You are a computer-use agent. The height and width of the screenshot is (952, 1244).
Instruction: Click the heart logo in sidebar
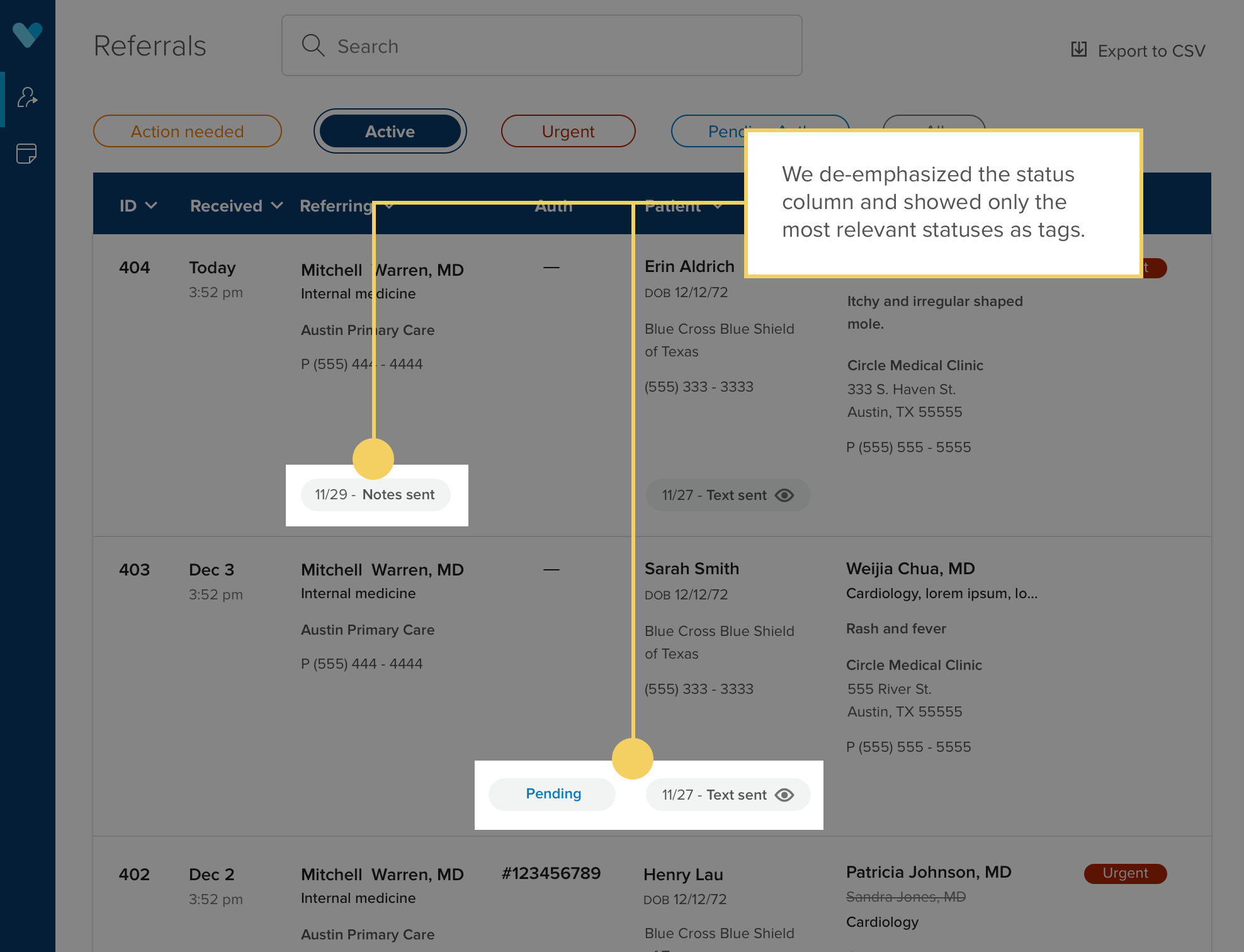27,34
